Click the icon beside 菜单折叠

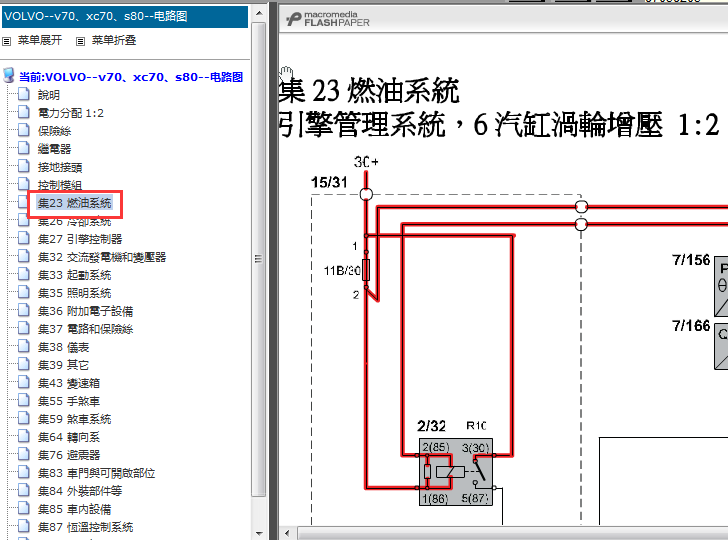80,41
